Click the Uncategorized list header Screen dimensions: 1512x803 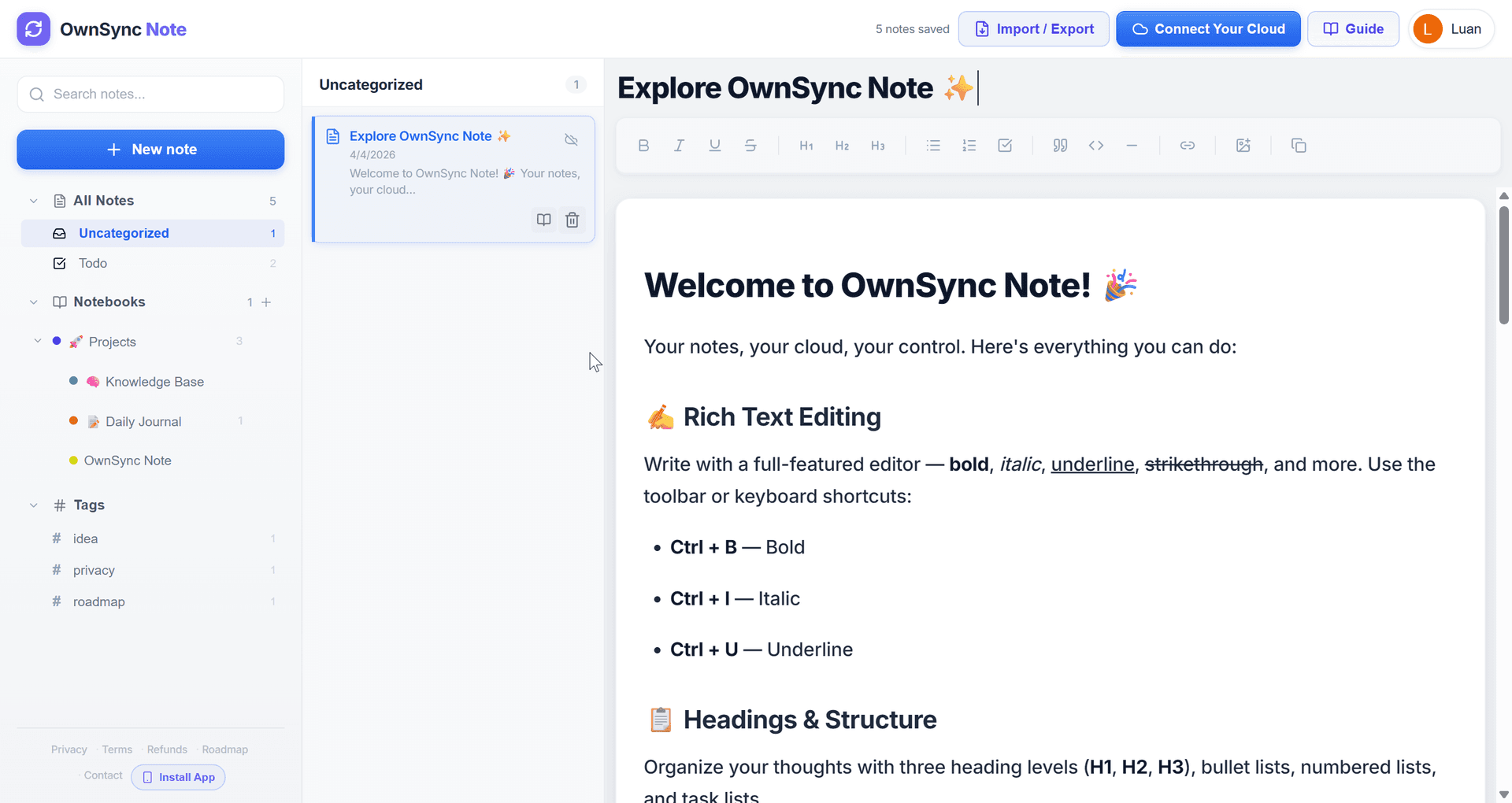coord(371,84)
